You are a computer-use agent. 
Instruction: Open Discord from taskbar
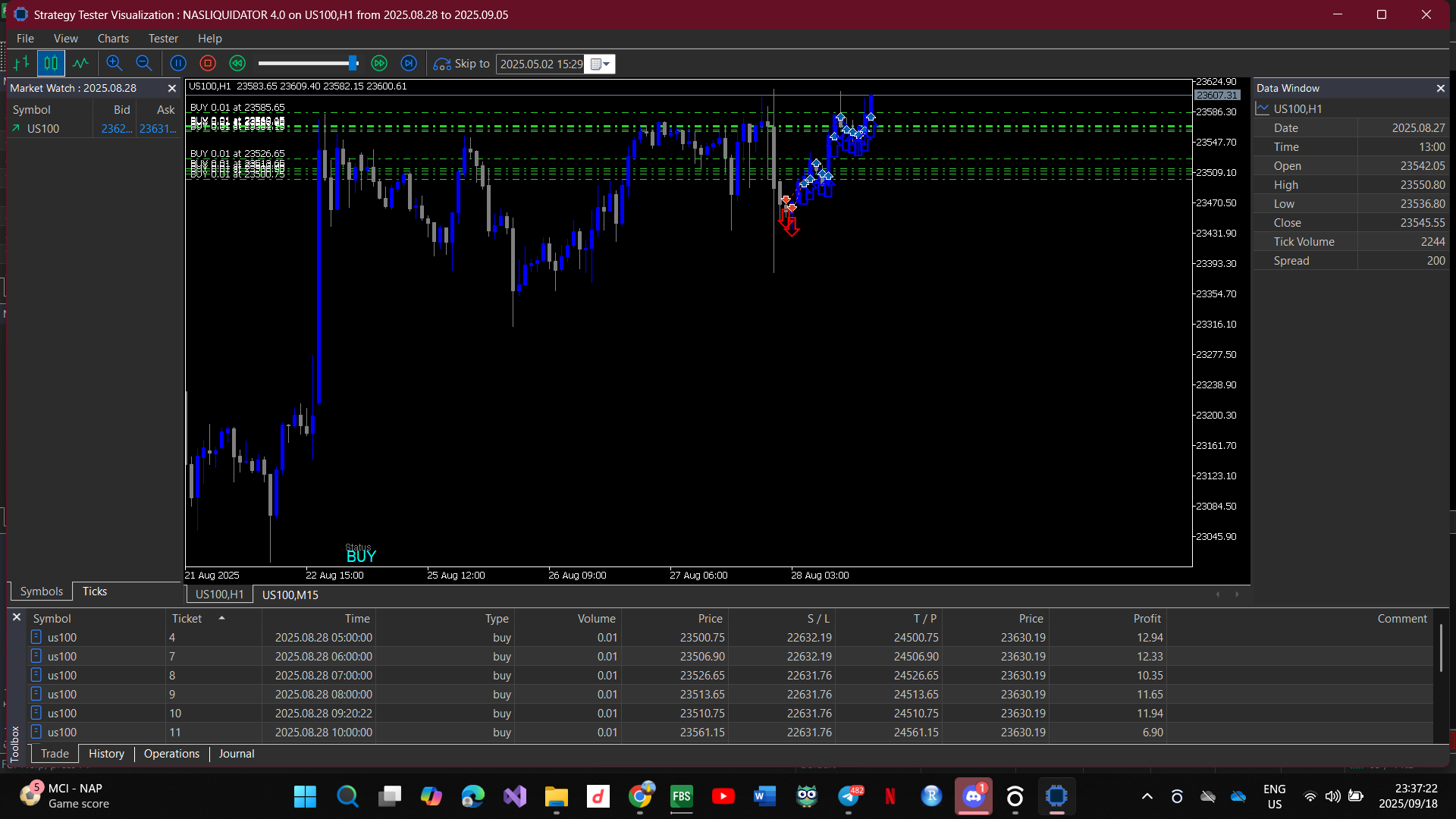pos(973,796)
